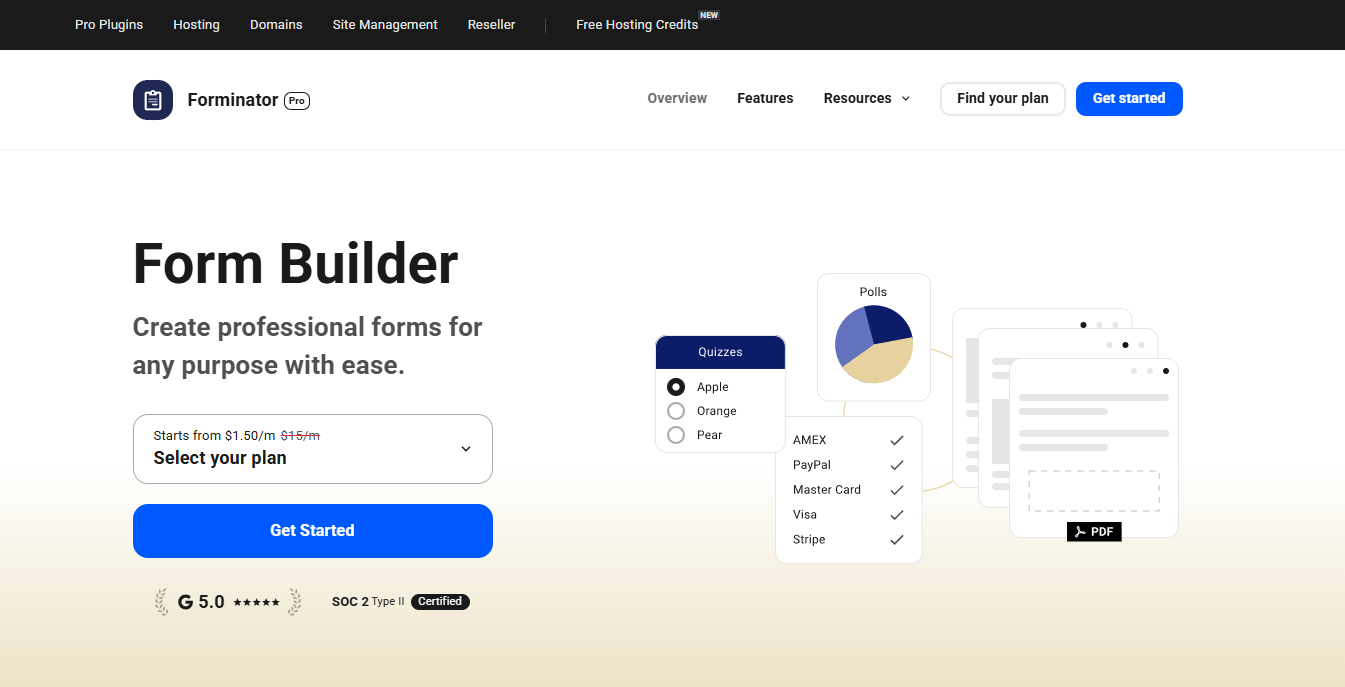Click the Certified badge
Image resolution: width=1345 pixels, height=687 pixels.
click(440, 602)
